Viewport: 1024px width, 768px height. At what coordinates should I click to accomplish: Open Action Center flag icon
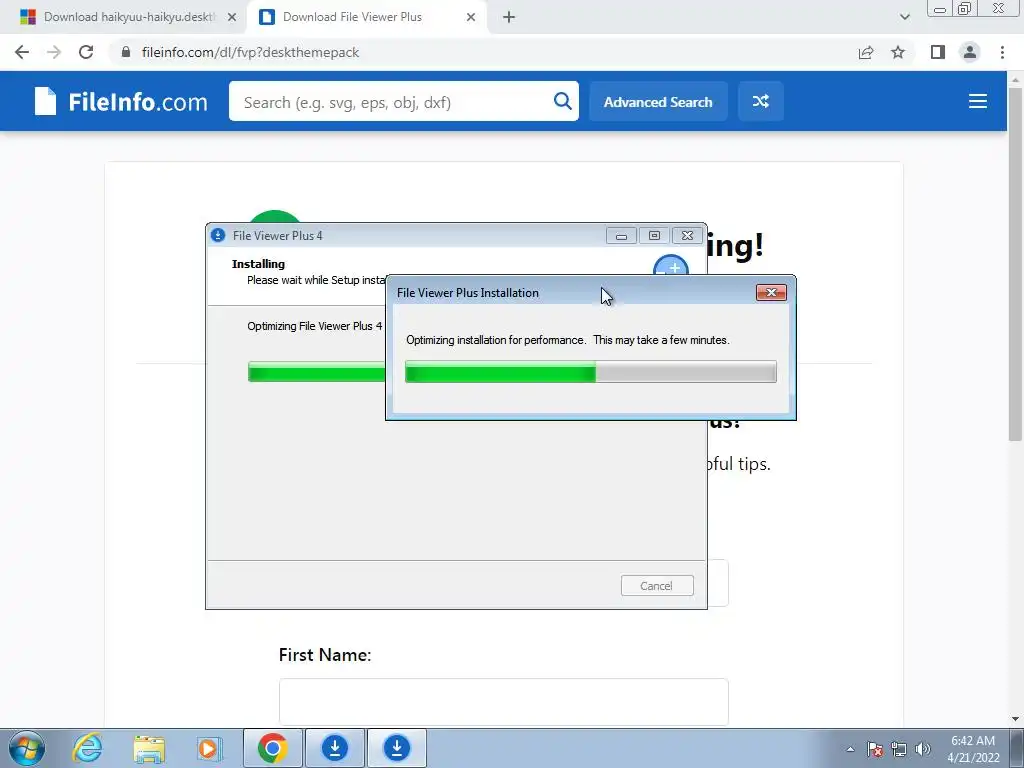click(874, 749)
